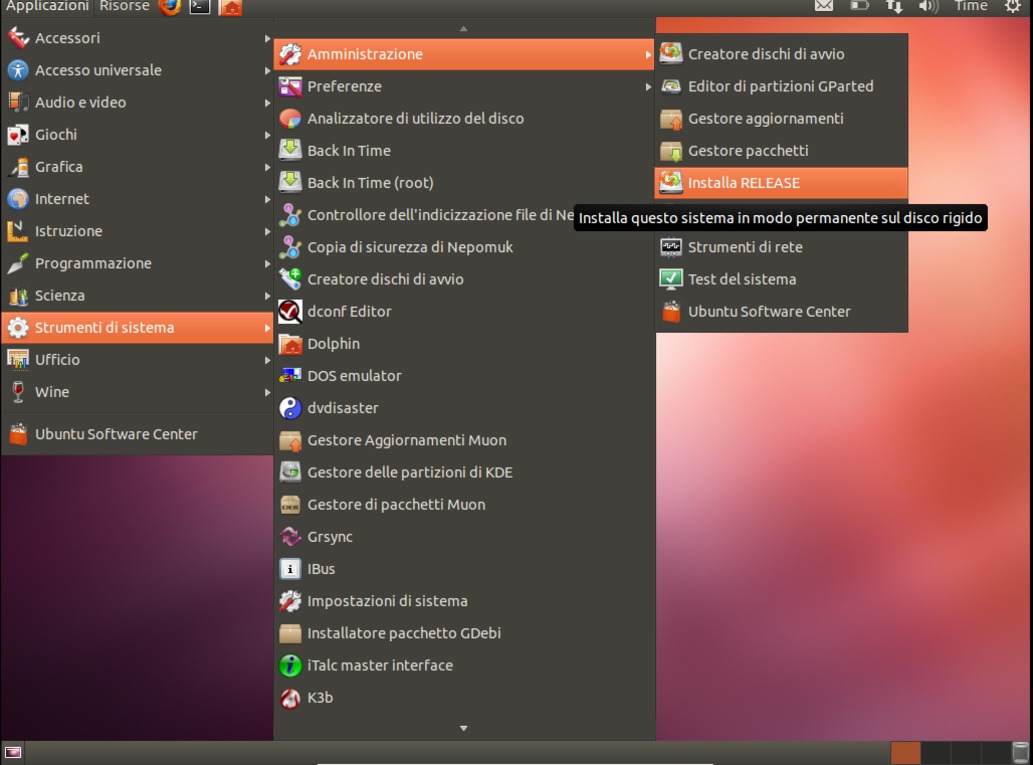1033x765 pixels.
Task: Click the Wine glass icon
Action: tap(18, 392)
